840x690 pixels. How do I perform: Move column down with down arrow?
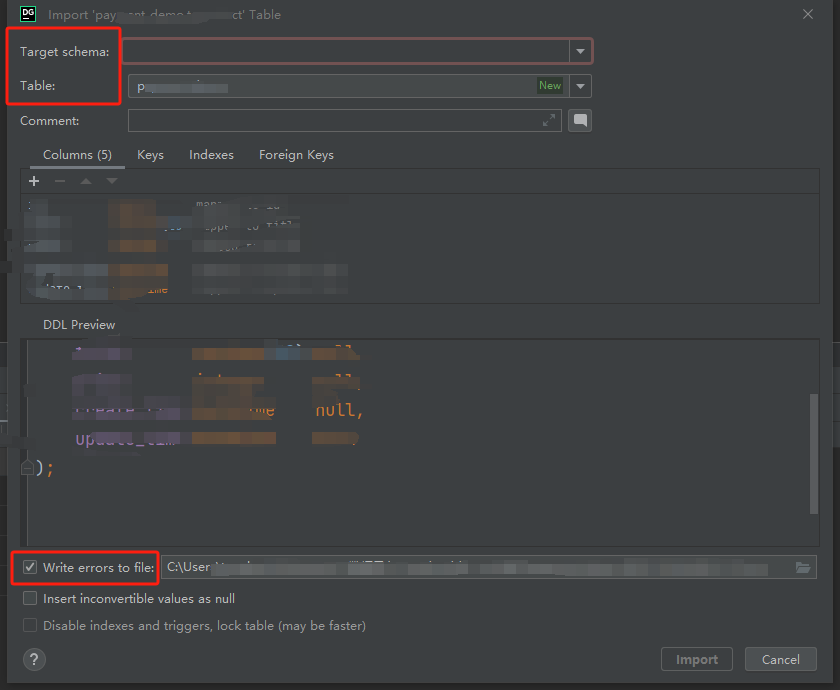click(x=111, y=181)
